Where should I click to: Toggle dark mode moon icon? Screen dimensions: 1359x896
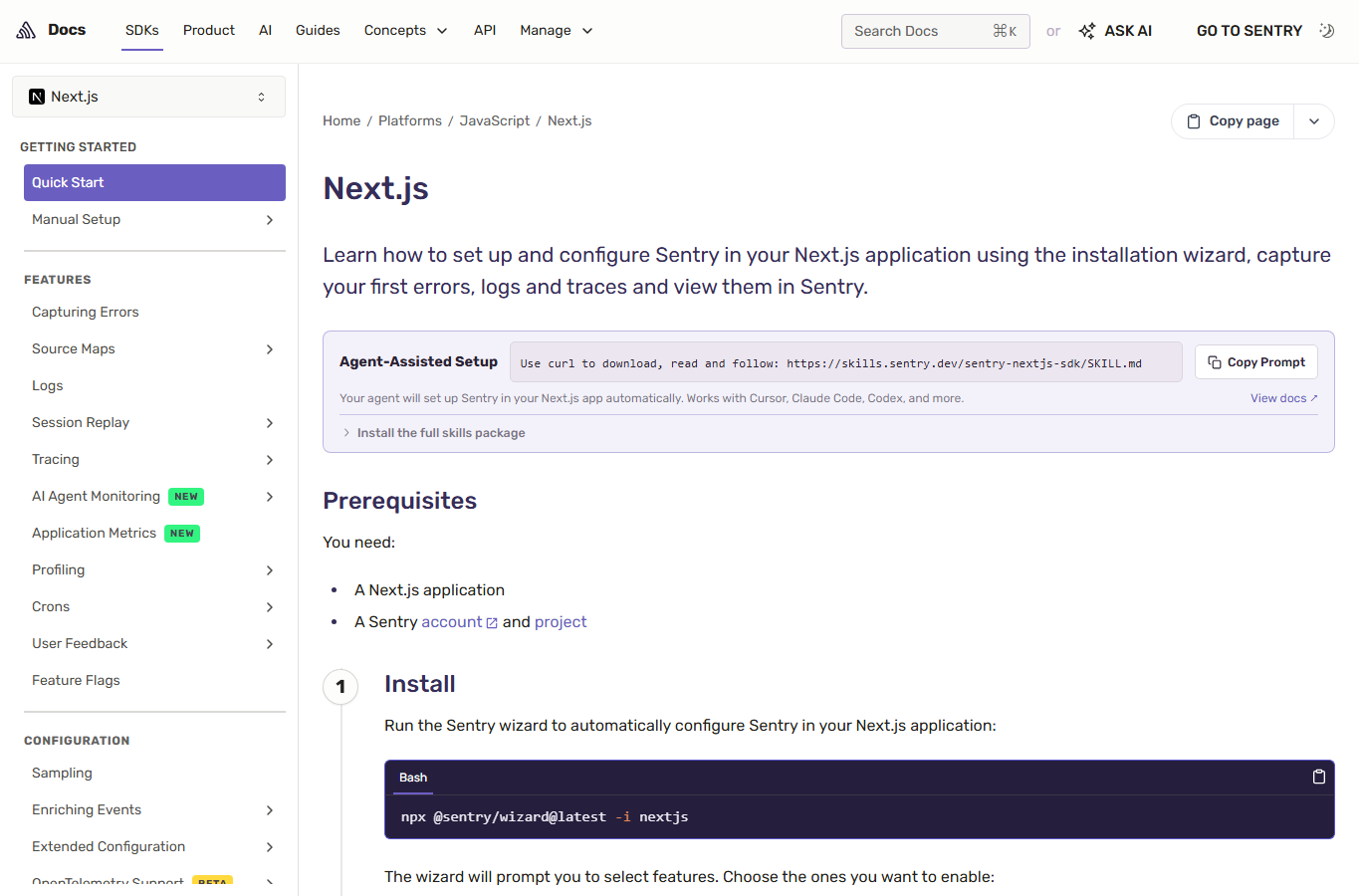[x=1326, y=30]
